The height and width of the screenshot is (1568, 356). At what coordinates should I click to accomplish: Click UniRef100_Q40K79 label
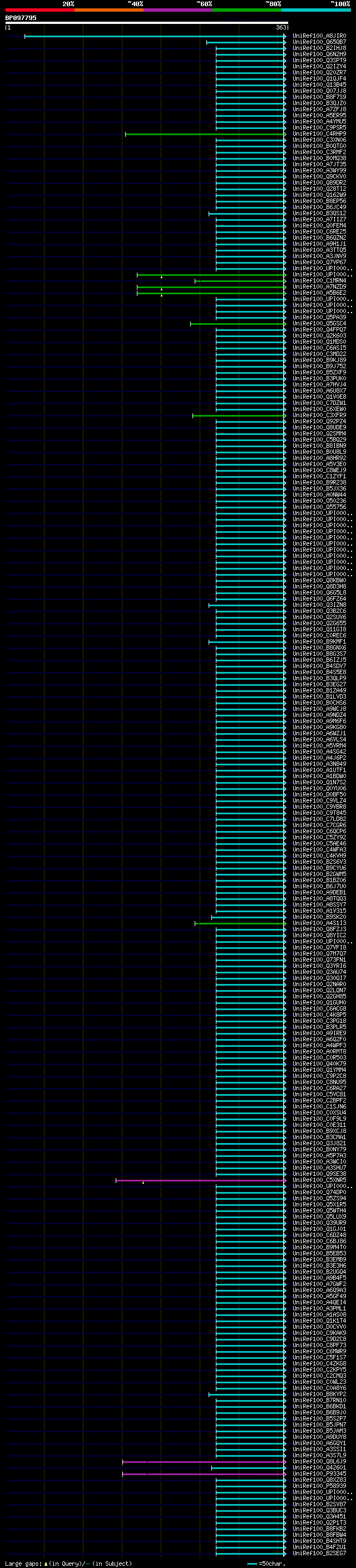(x=319, y=1064)
